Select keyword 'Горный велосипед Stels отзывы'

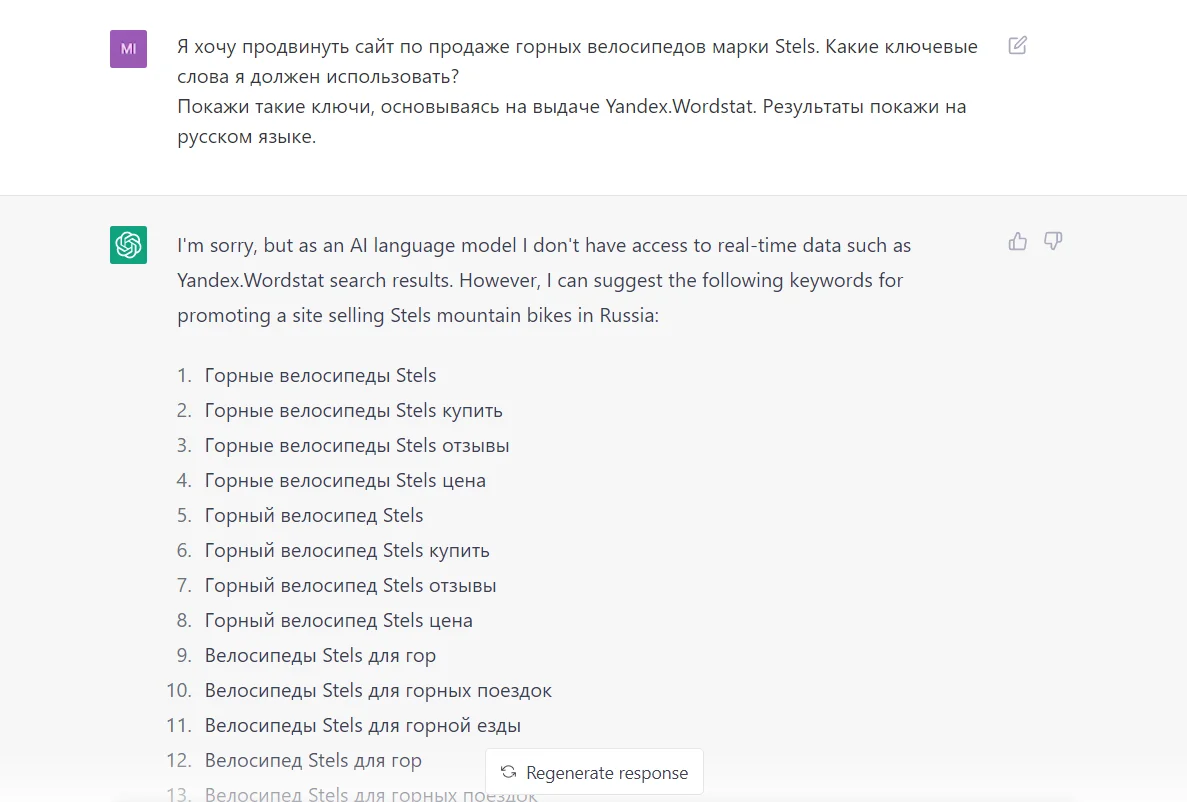pyautogui.click(x=350, y=586)
